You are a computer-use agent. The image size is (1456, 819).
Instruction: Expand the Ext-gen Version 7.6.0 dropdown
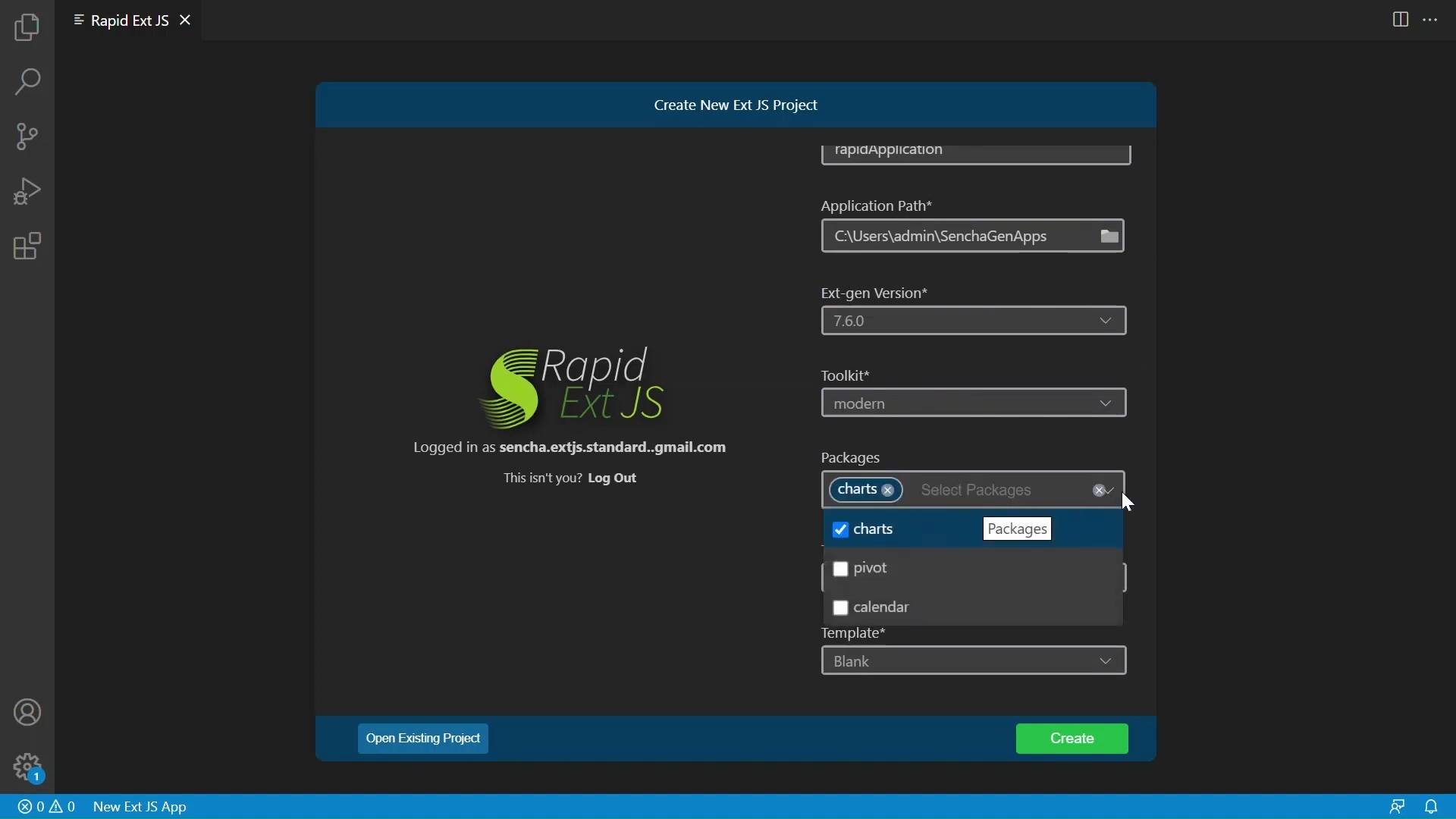point(1106,322)
